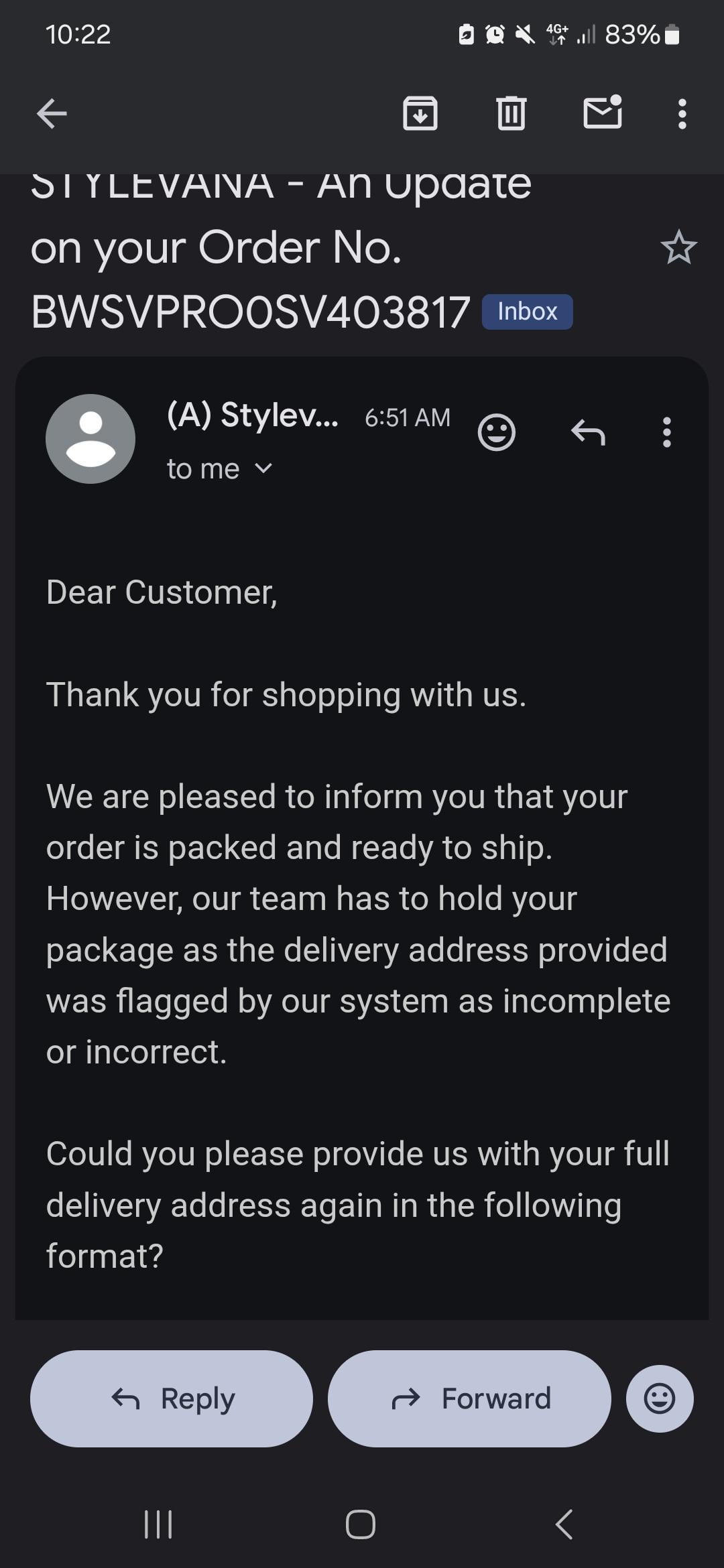
Task: Tap the Inbox label chip
Action: pos(527,312)
